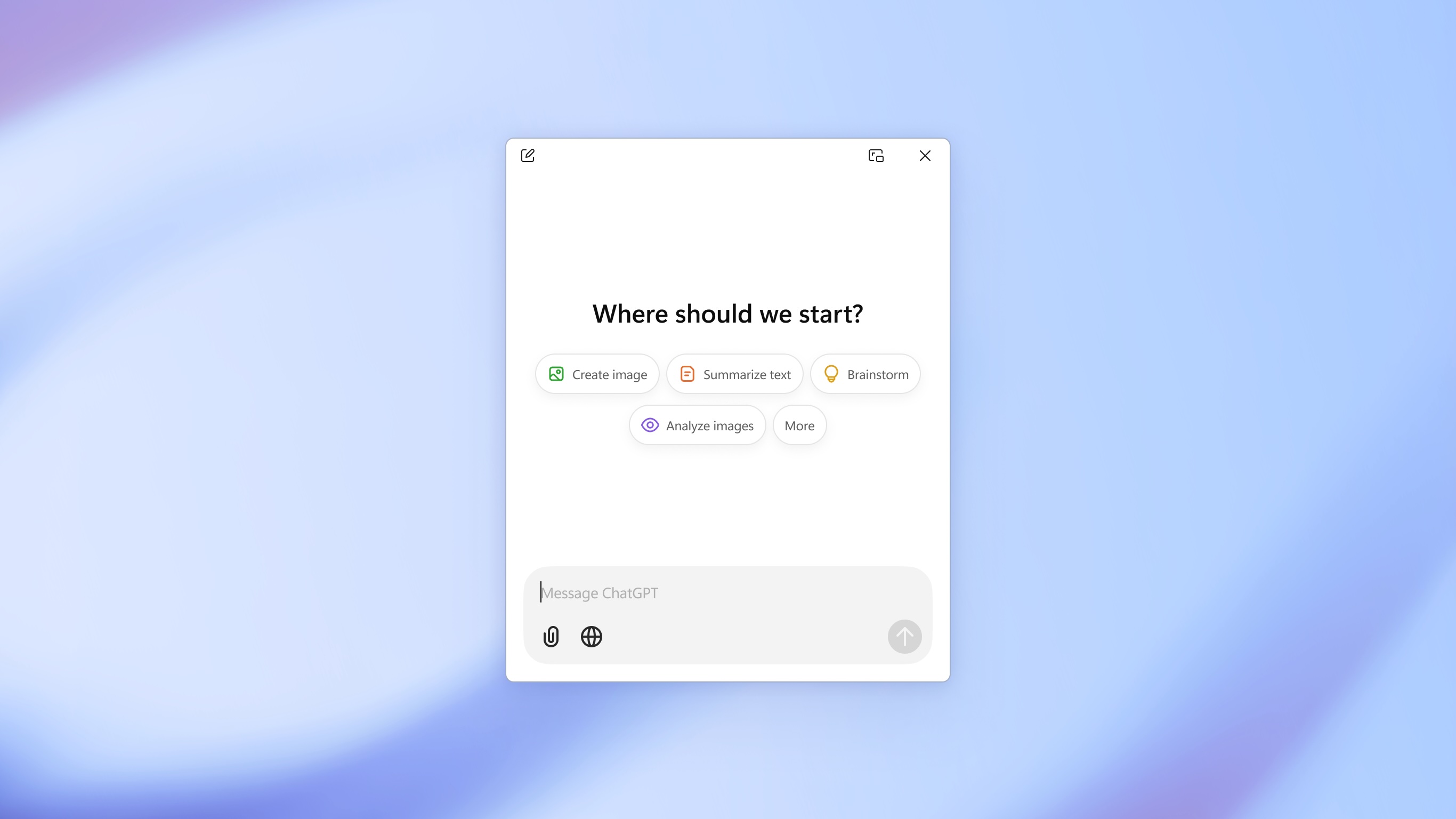Viewport: 1456px width, 819px height.
Task: Click the compose/new chat icon
Action: click(x=527, y=155)
